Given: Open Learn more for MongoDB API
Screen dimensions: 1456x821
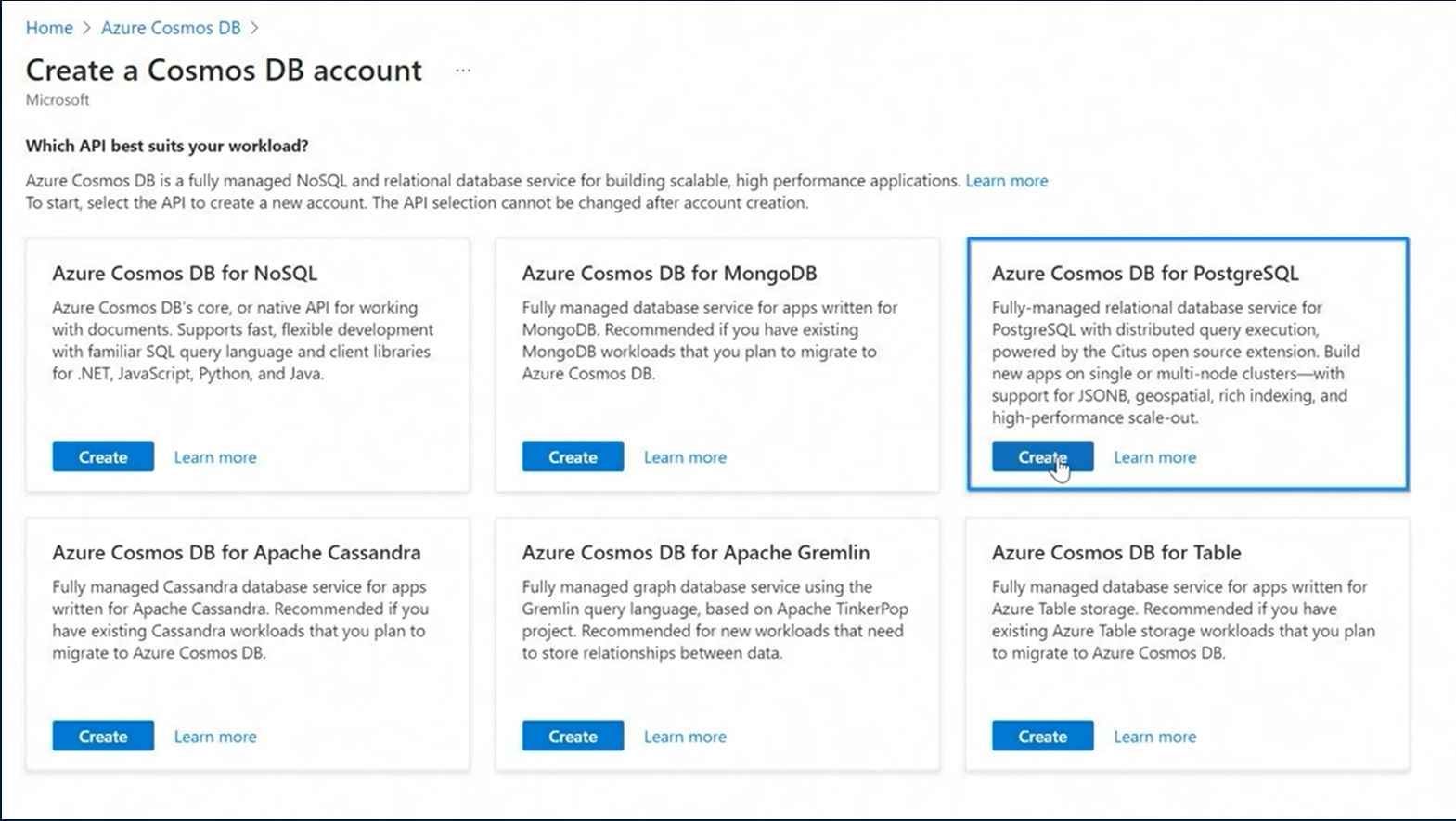Looking at the screenshot, I should (x=685, y=457).
